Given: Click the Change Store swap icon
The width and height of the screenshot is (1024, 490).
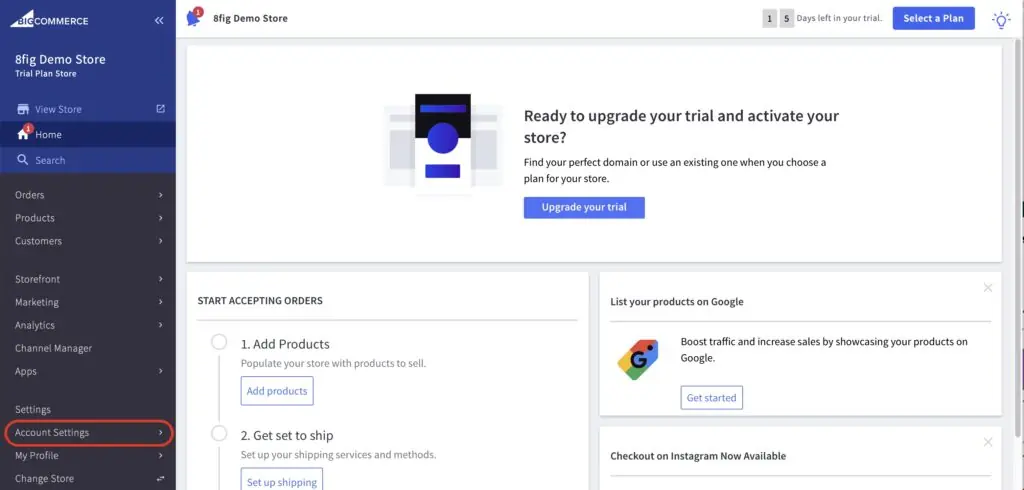Looking at the screenshot, I should click(x=161, y=479).
